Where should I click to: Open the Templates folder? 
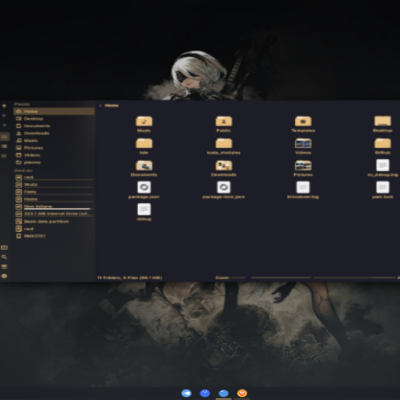(x=303, y=124)
